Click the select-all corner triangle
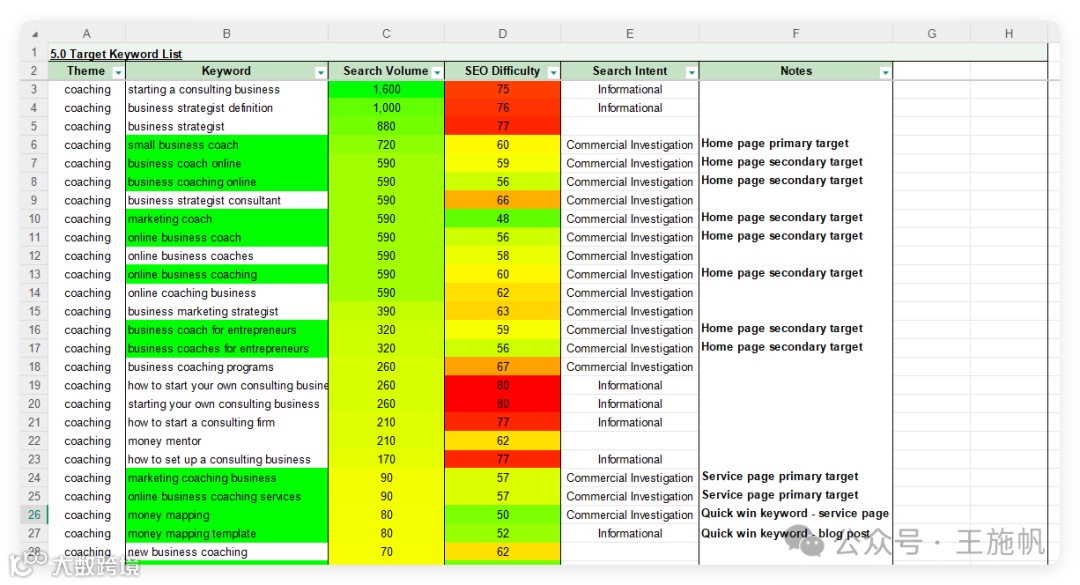 coord(34,34)
